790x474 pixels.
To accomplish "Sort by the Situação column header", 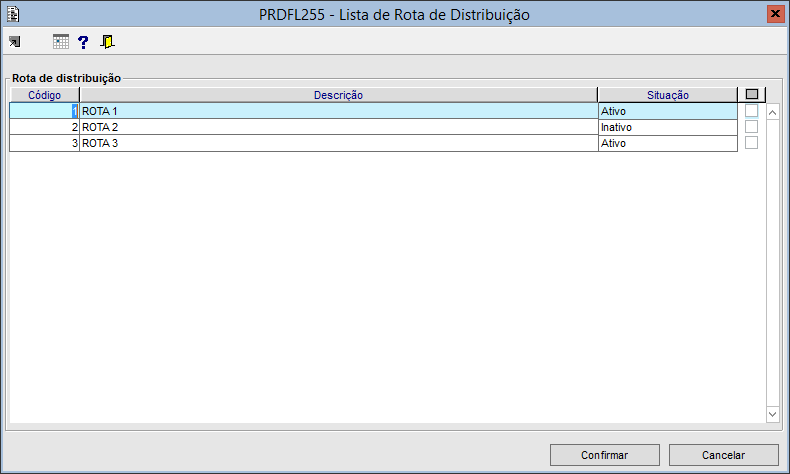I will pyautogui.click(x=668, y=95).
